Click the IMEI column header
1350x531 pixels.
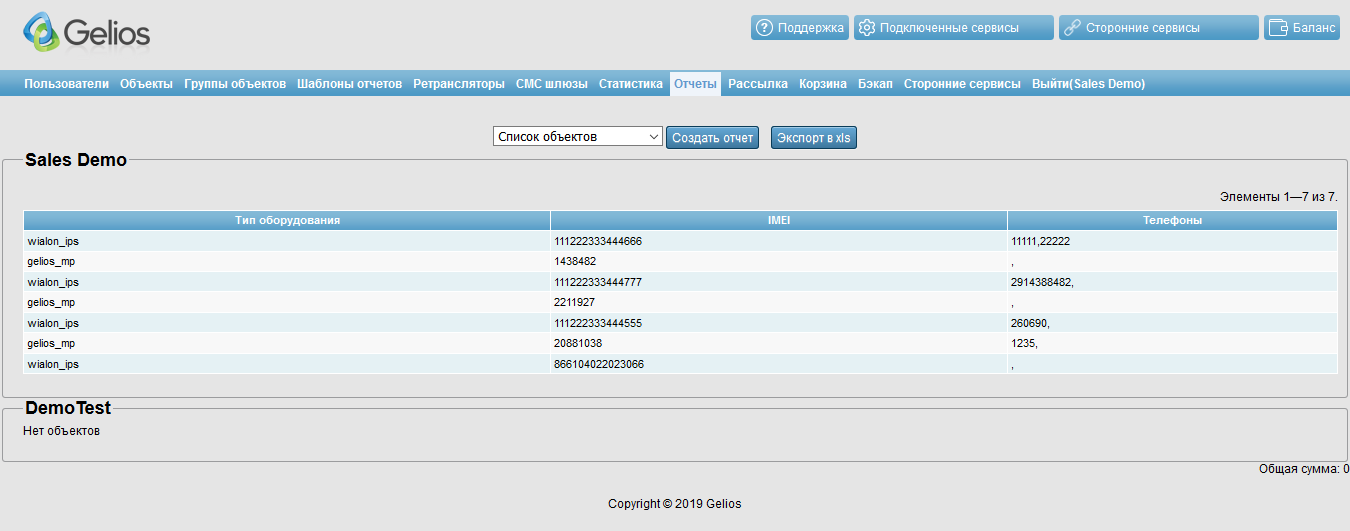click(778, 220)
